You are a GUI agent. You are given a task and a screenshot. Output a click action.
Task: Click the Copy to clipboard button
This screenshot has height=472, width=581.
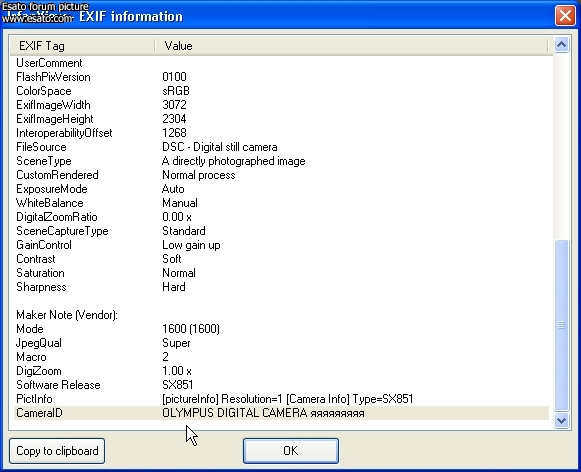(x=57, y=451)
